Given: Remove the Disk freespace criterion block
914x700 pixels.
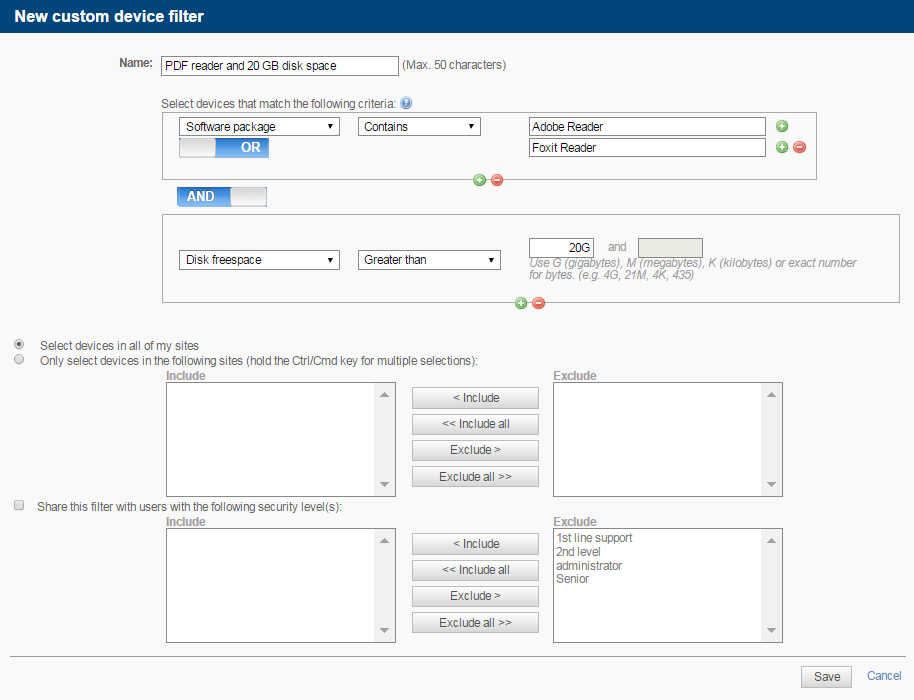Looking at the screenshot, I should pos(539,303).
